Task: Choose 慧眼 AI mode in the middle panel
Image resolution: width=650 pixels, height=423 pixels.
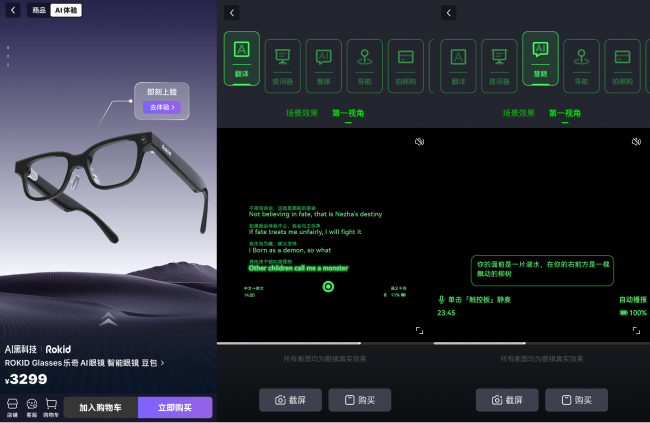Action: click(324, 66)
